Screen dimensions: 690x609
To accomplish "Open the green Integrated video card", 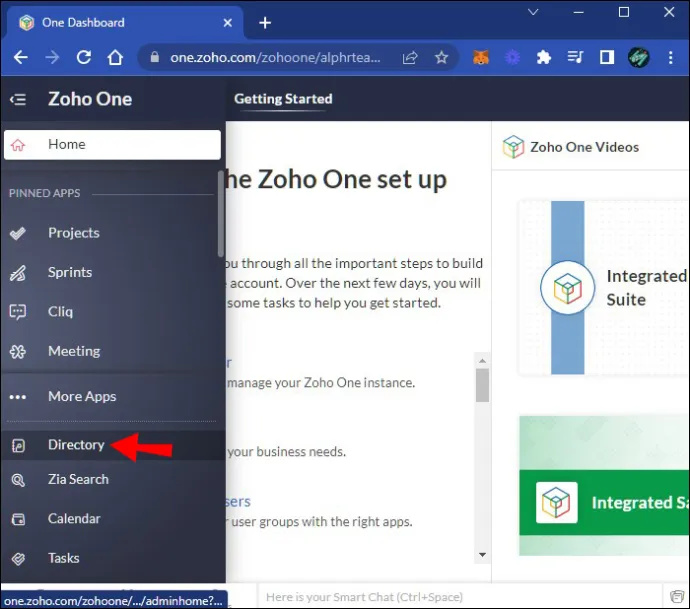I will pos(604,485).
